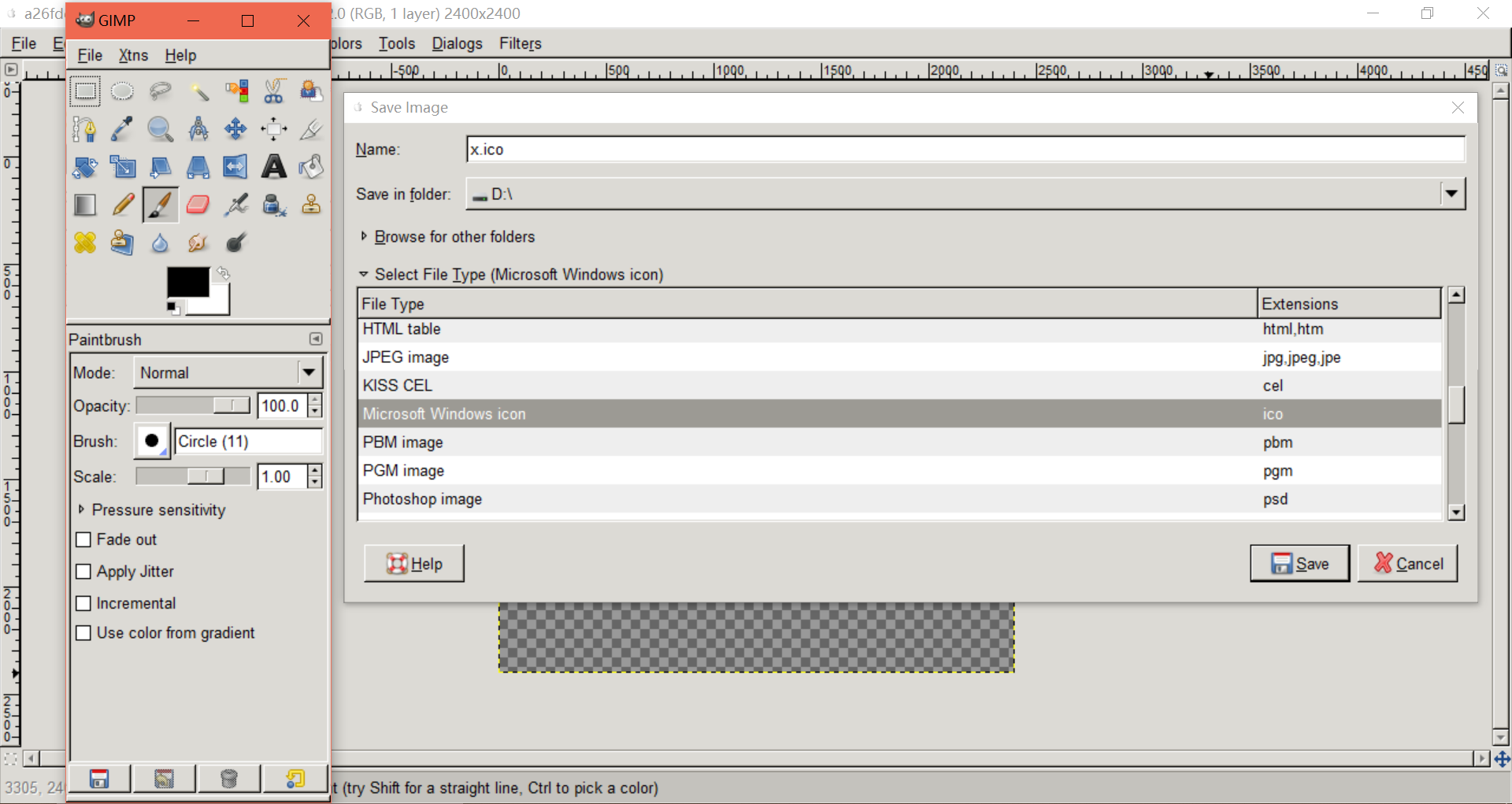Click the Save button
Screen dimensions: 1512x804
point(1299,564)
